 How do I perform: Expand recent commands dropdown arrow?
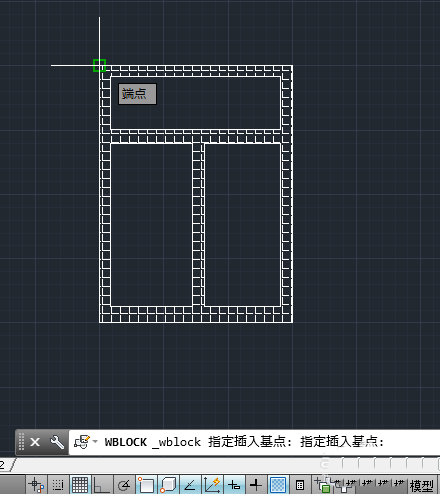coord(95,442)
